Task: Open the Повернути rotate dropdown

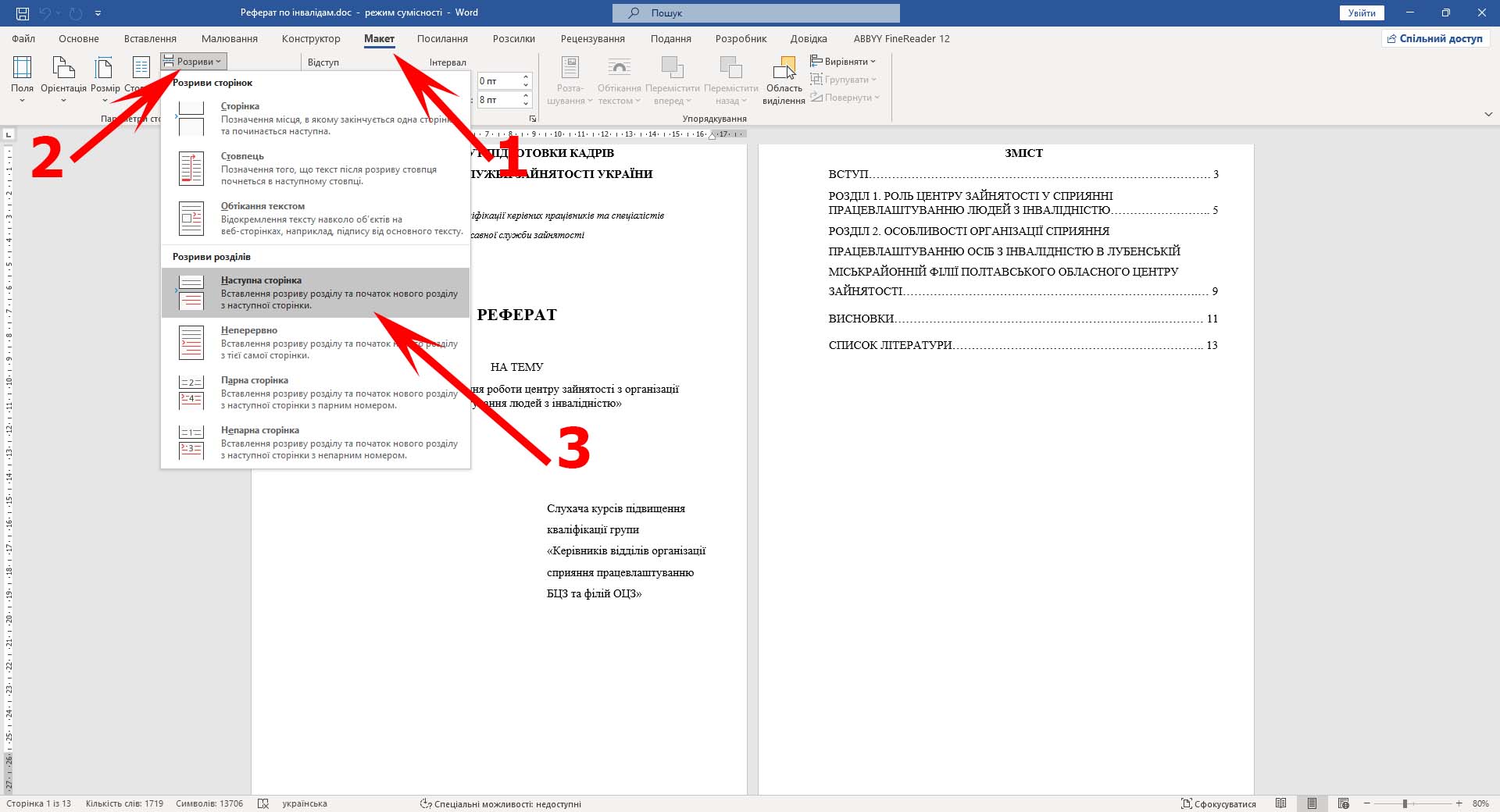Action: (845, 98)
